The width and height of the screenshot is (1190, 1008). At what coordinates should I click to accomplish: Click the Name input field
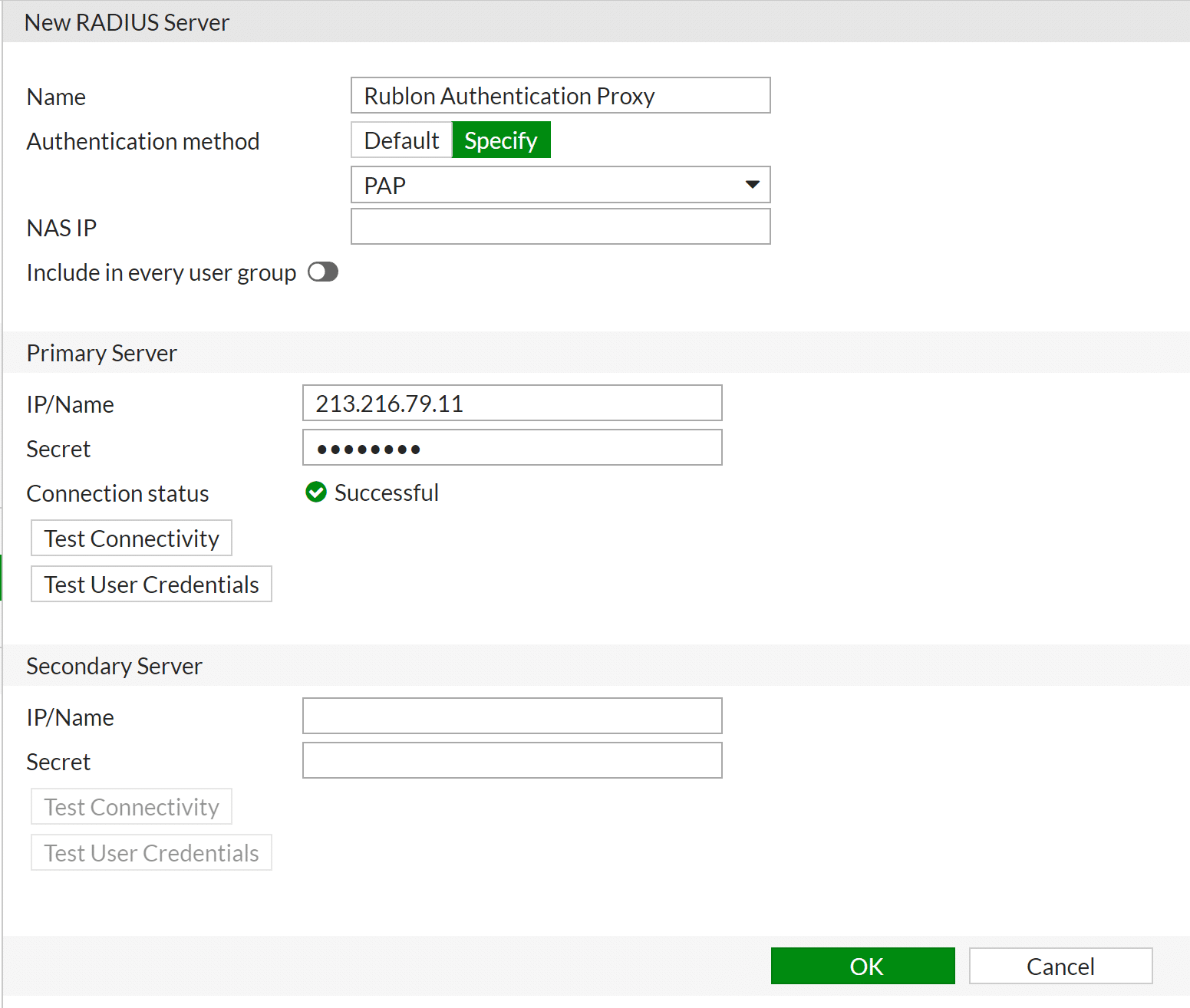[560, 96]
